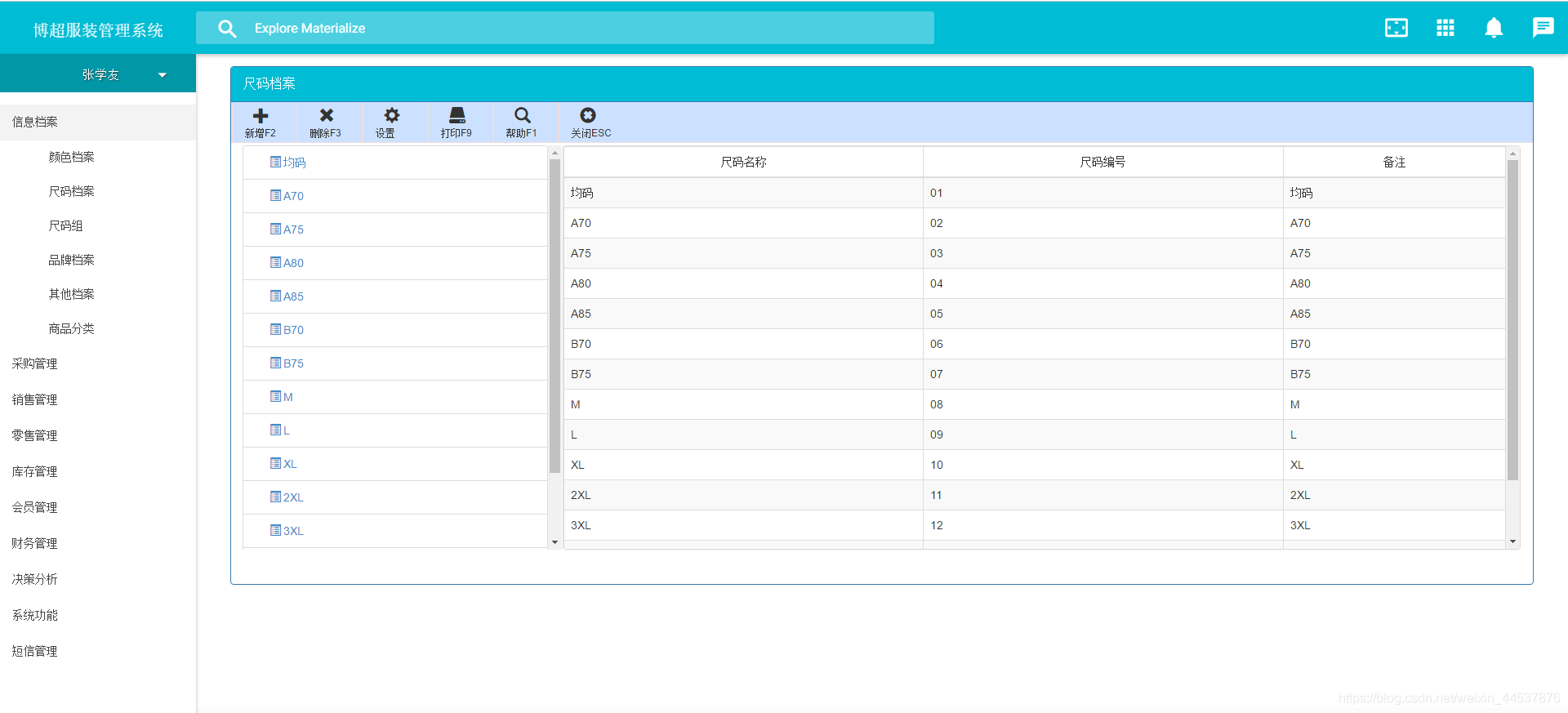
Task: Click XL in the 备注 column
Action: [x=1394, y=465]
